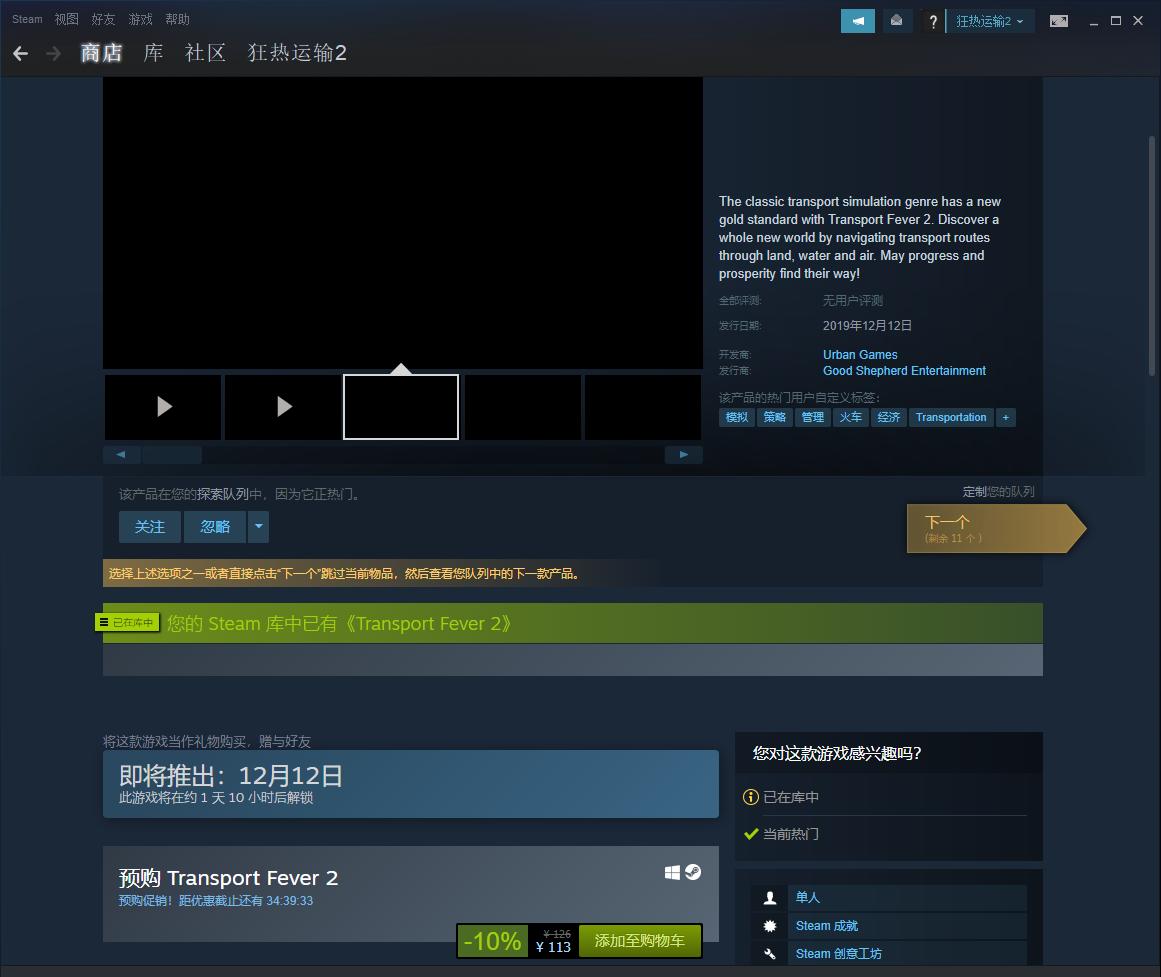Open the 狂热运输2 profile tab
1161x977 pixels.
click(x=297, y=53)
